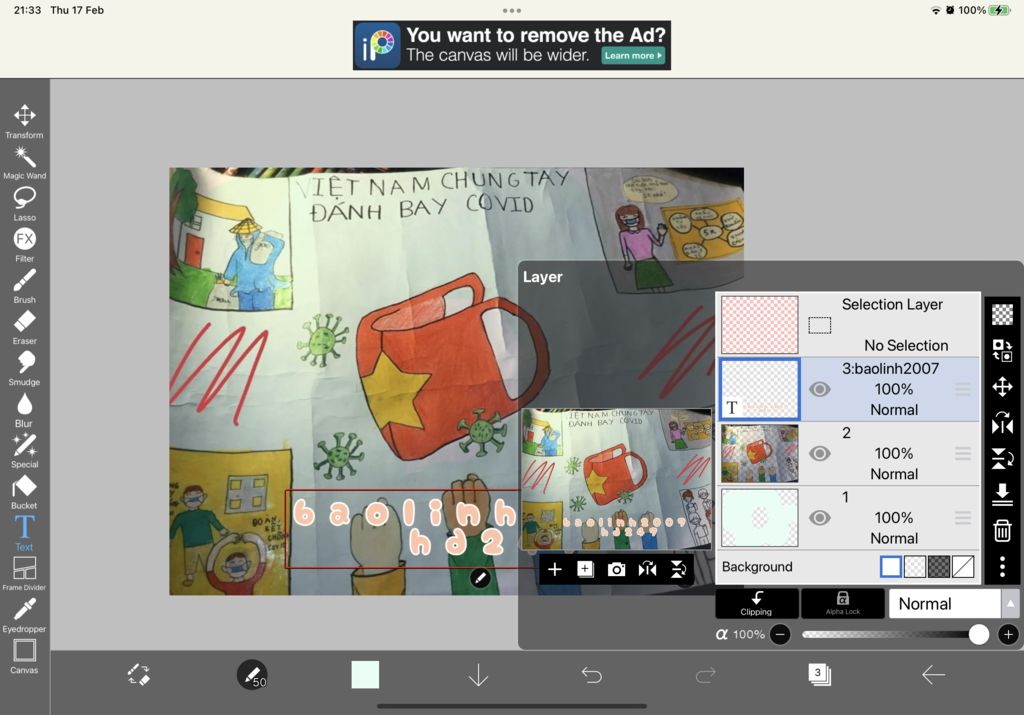
Task: Open the three-dot layer options menu
Action: coord(1002,567)
